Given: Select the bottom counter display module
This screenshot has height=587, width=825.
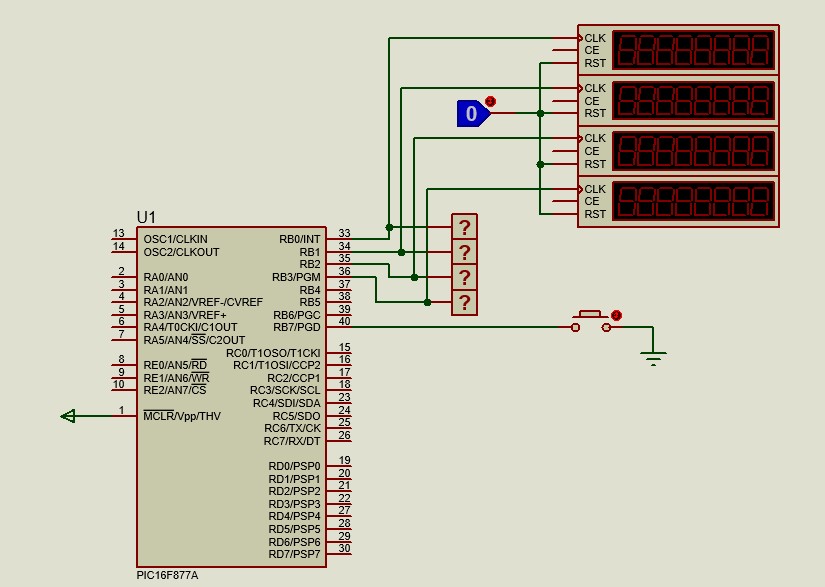Looking at the screenshot, I should tap(678, 201).
